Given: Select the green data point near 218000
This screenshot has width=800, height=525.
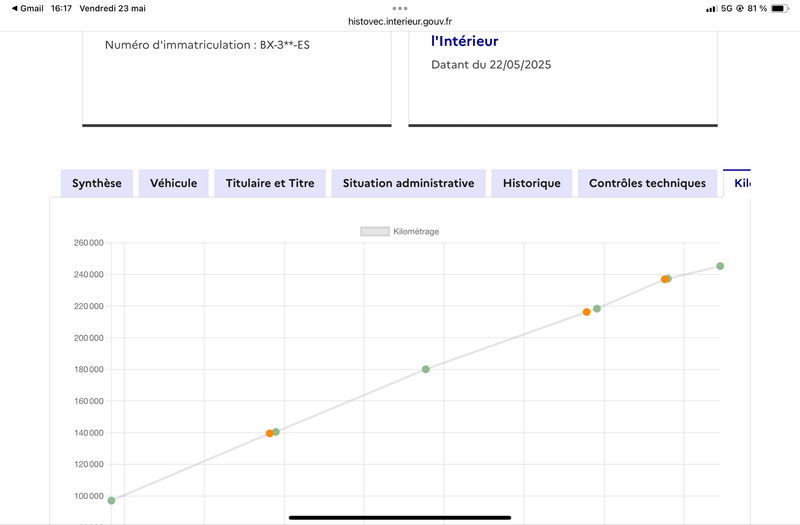Looking at the screenshot, I should click(597, 309).
